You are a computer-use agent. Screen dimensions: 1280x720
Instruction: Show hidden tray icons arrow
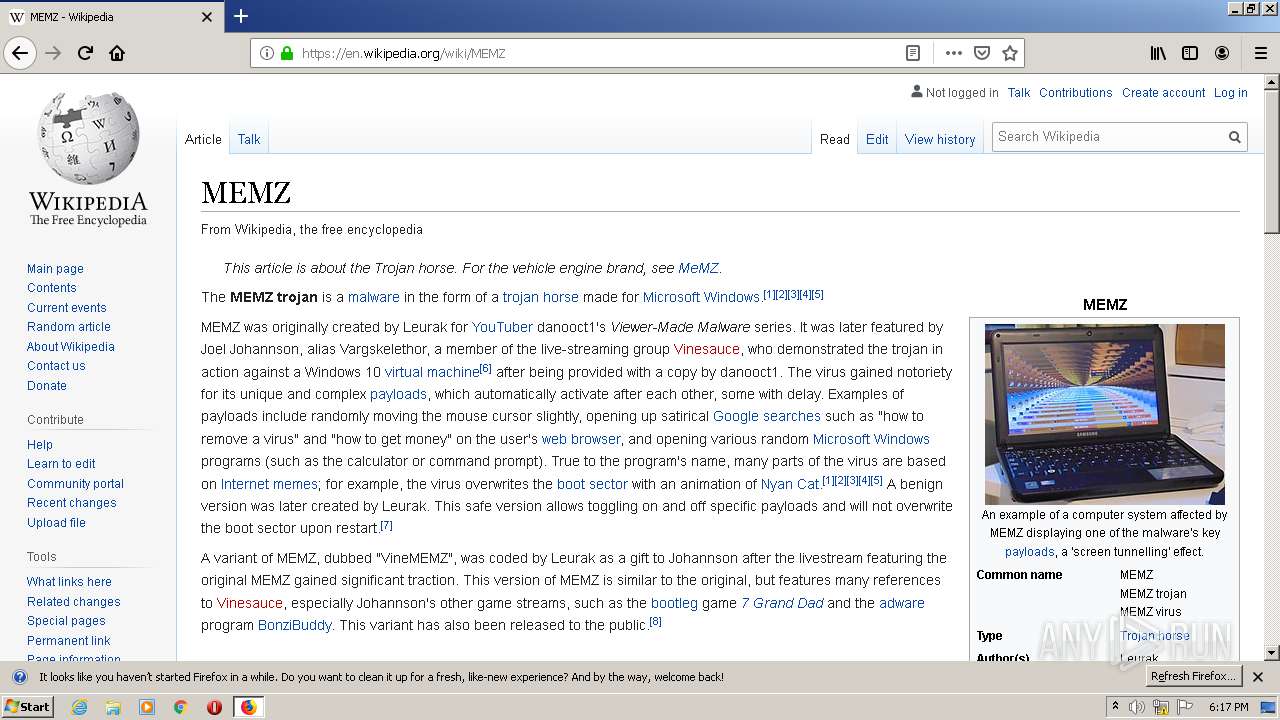click(x=1116, y=707)
